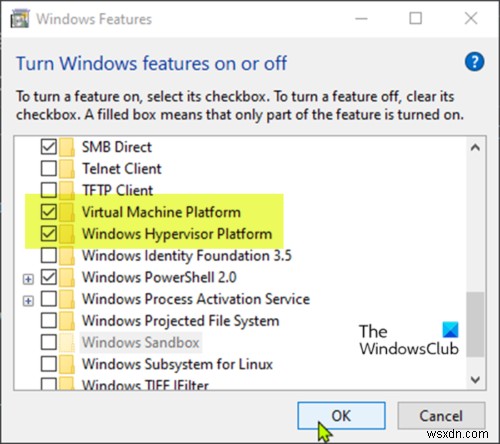Image resolution: width=500 pixels, height=444 pixels.
Task: Select the Windows Projected File System label
Action: pyautogui.click(x=181, y=321)
